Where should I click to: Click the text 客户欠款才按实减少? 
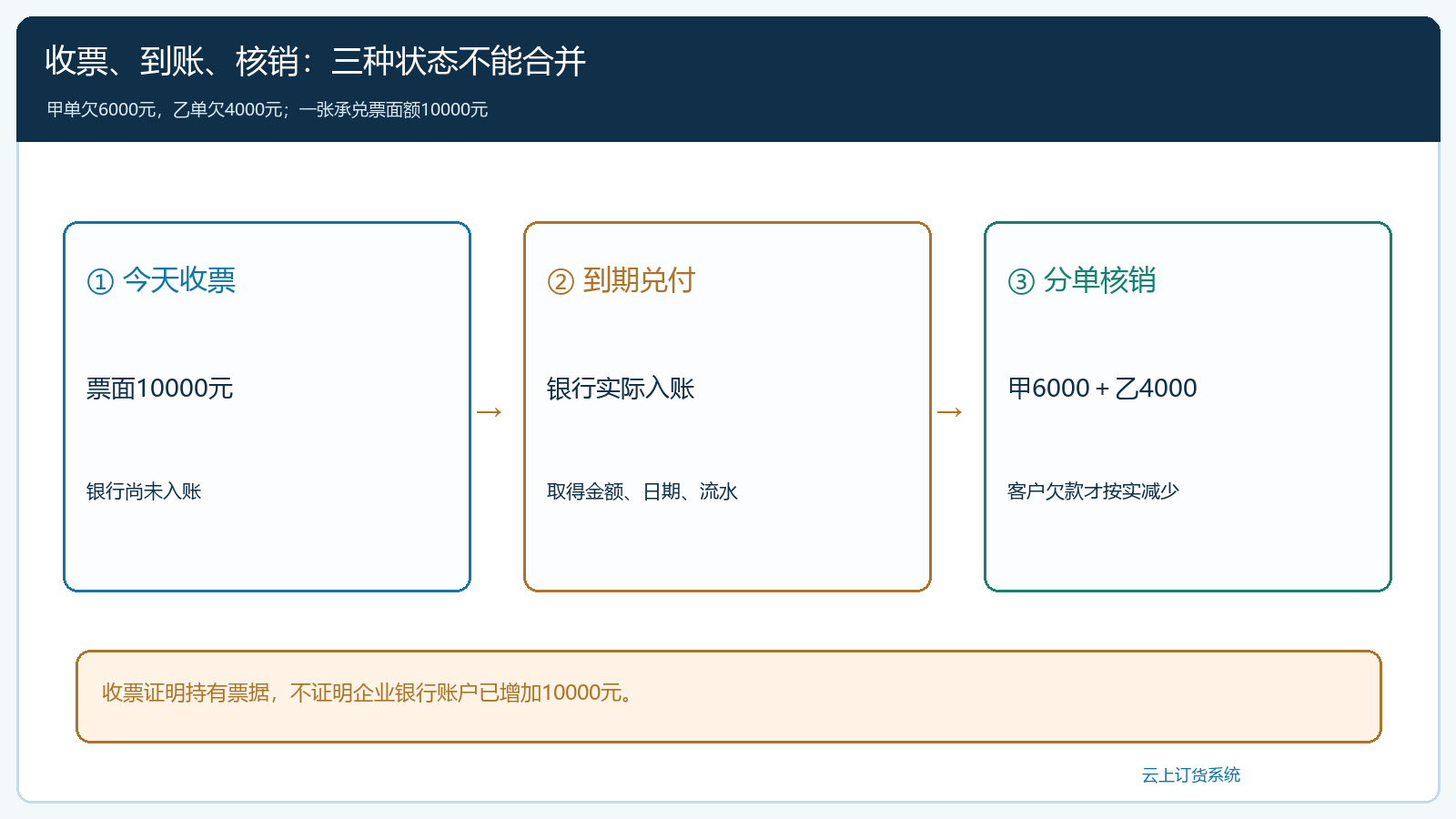point(1093,491)
